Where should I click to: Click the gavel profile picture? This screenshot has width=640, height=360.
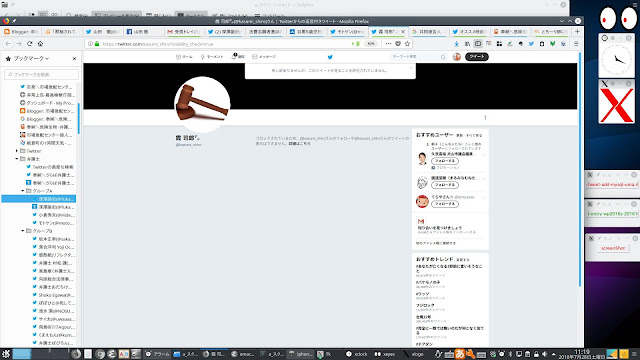[202, 104]
